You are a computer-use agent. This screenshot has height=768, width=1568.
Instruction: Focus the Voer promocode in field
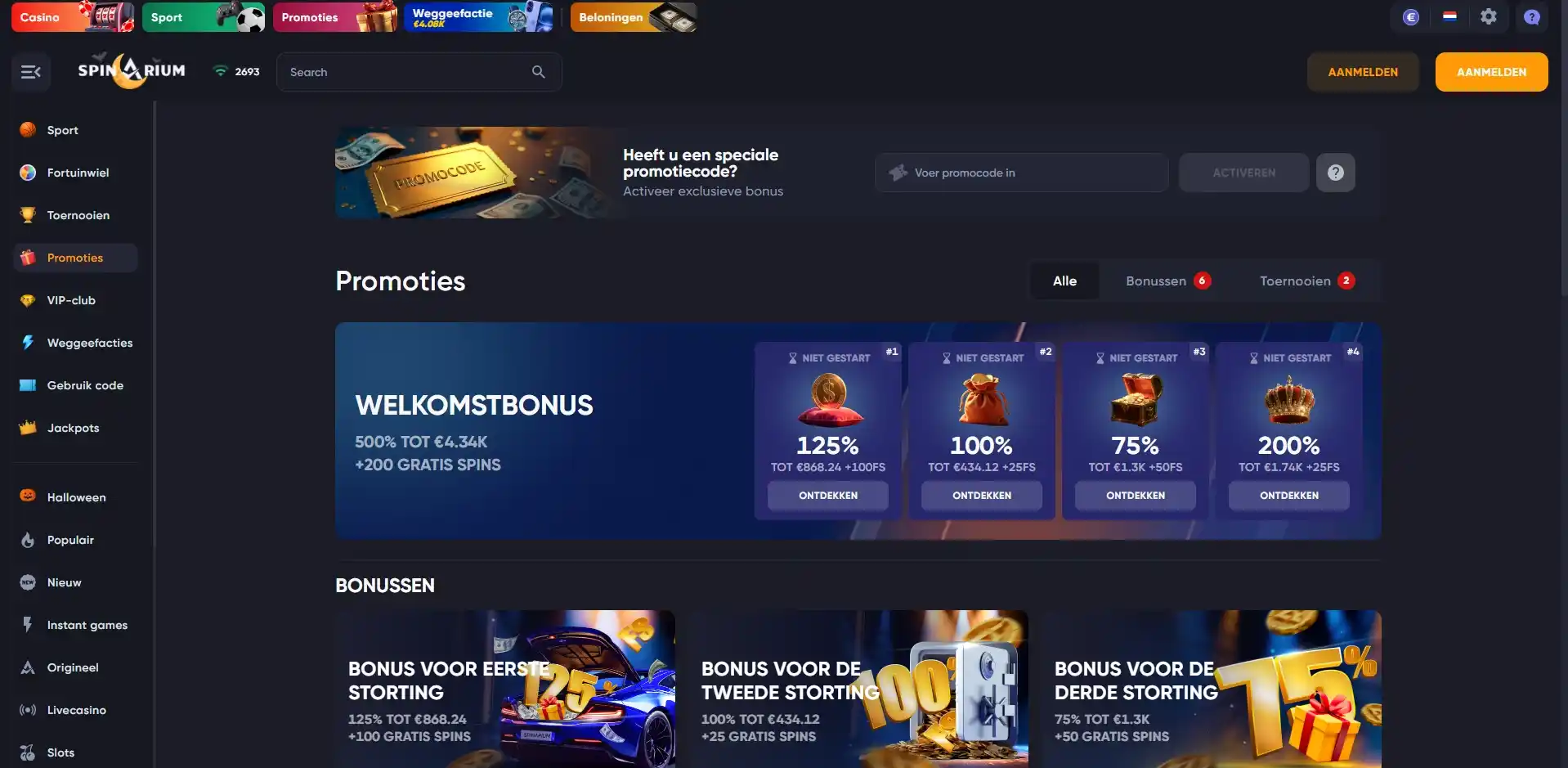tap(1021, 173)
